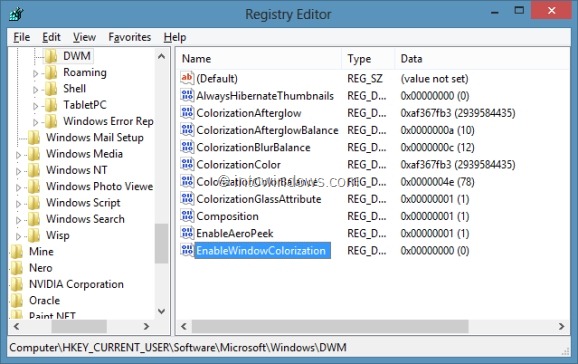Click the Nero folder icon
Viewport: 578px width, 364px height.
click(17, 268)
